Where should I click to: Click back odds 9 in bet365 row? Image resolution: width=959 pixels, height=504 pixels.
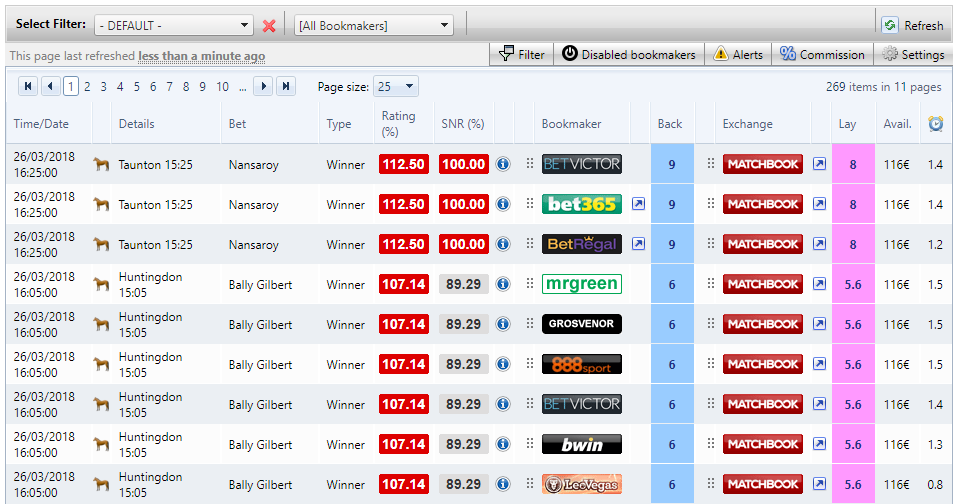(672, 204)
